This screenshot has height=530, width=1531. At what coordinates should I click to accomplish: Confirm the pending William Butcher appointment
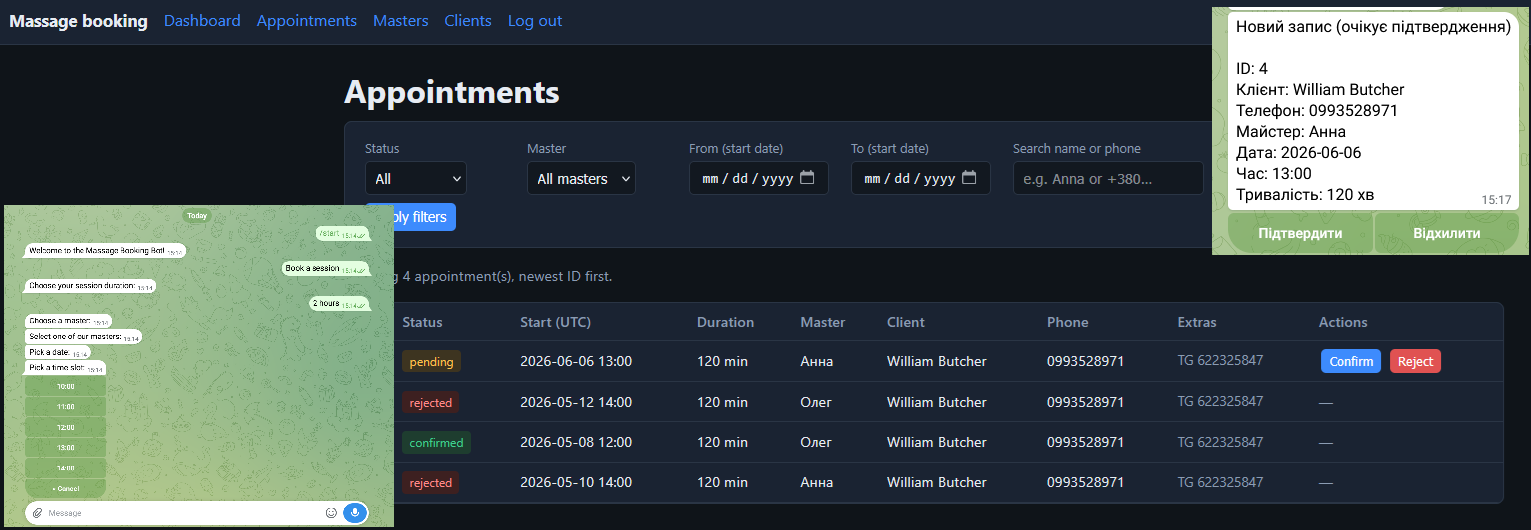click(x=1351, y=361)
